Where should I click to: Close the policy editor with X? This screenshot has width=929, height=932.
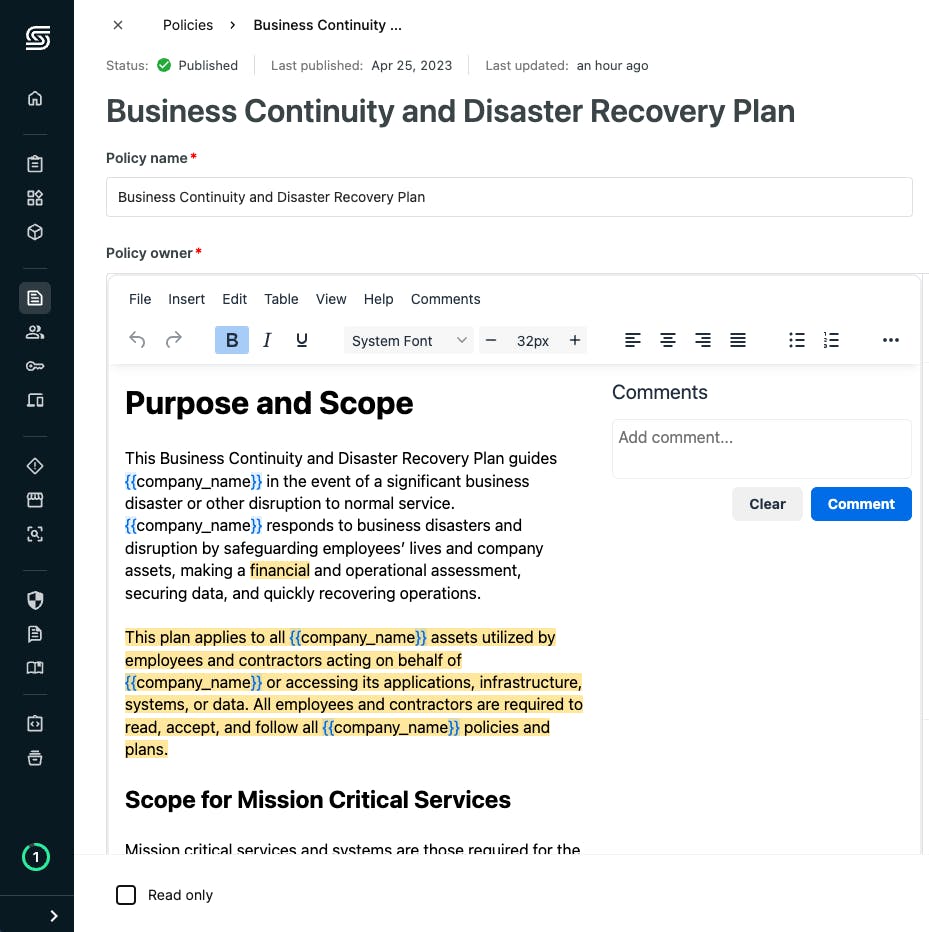118,25
